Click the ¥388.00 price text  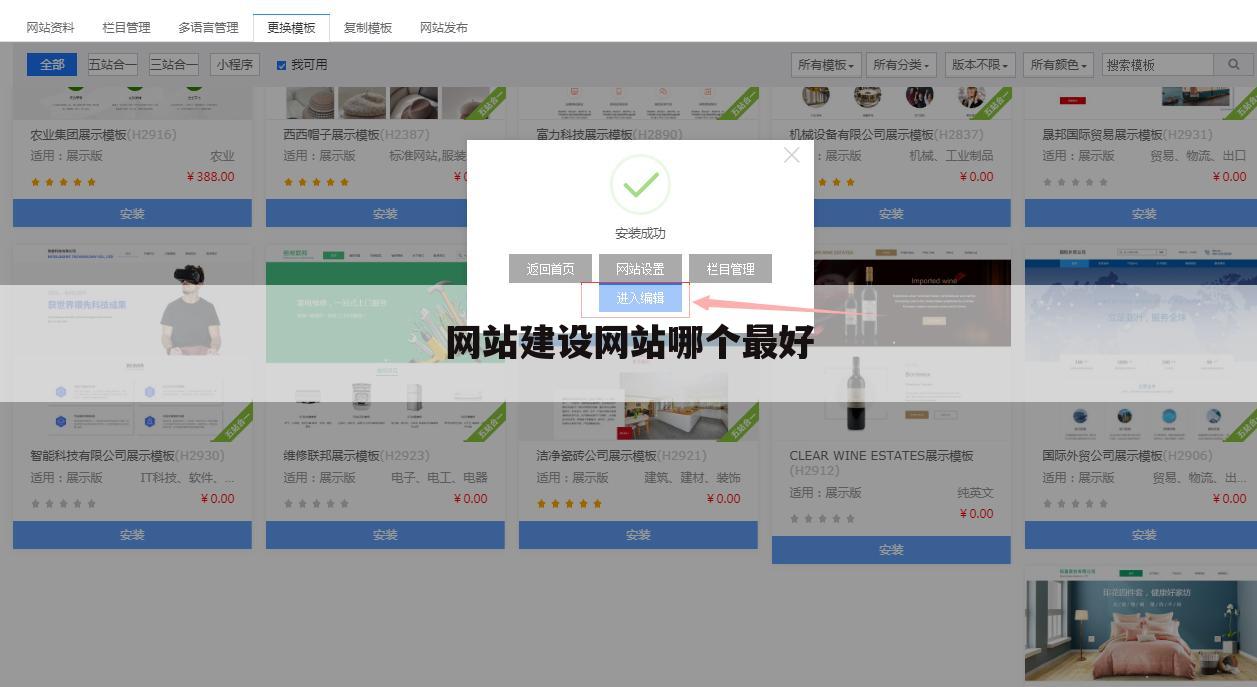tap(210, 177)
